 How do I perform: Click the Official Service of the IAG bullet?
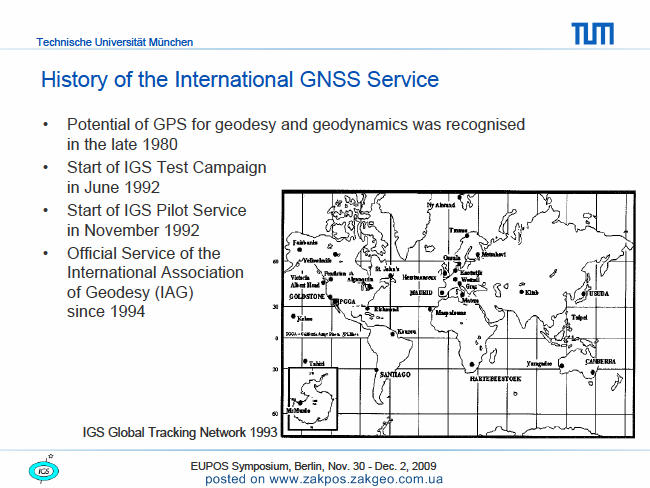(155, 282)
